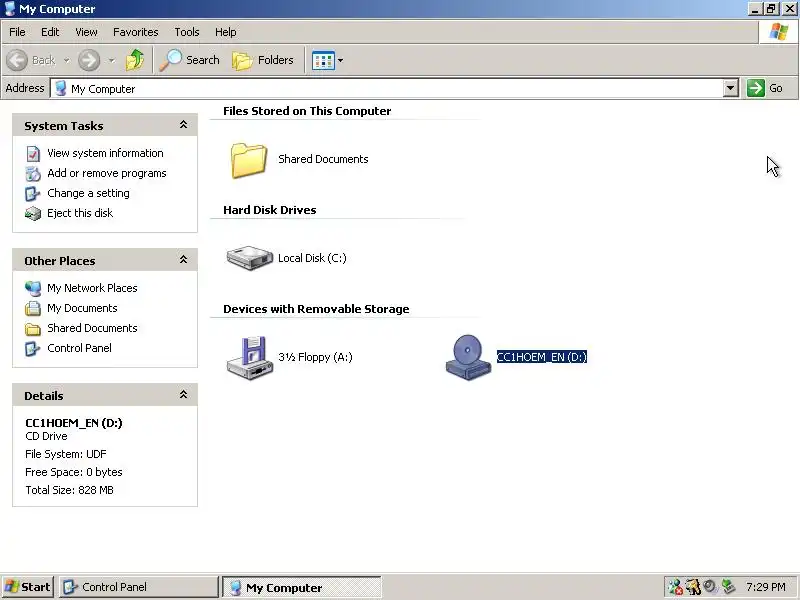Click the Local Disk (C:) label
The height and width of the screenshot is (600, 800).
click(312, 258)
